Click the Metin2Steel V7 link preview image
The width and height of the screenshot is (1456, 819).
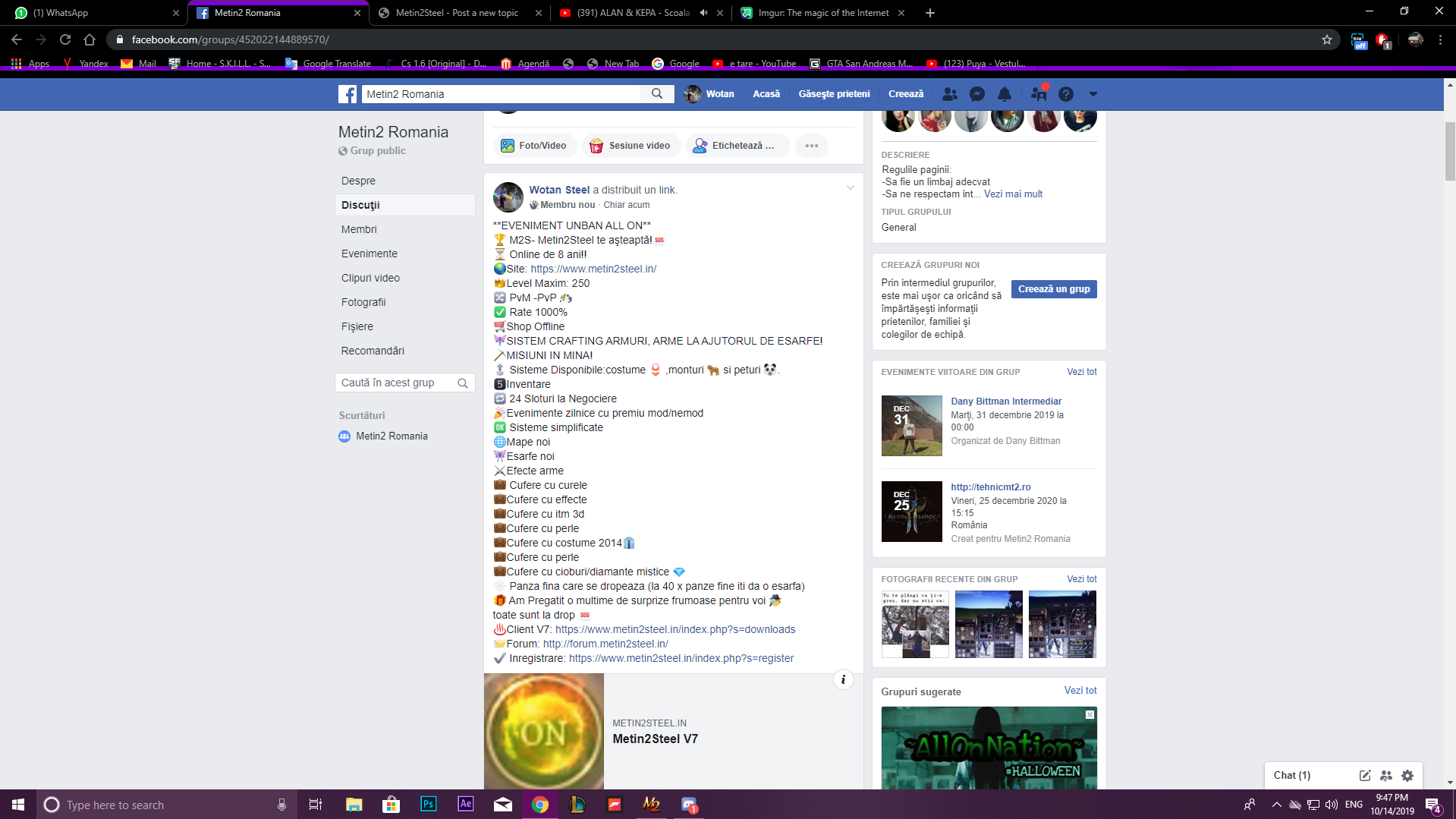point(544,731)
